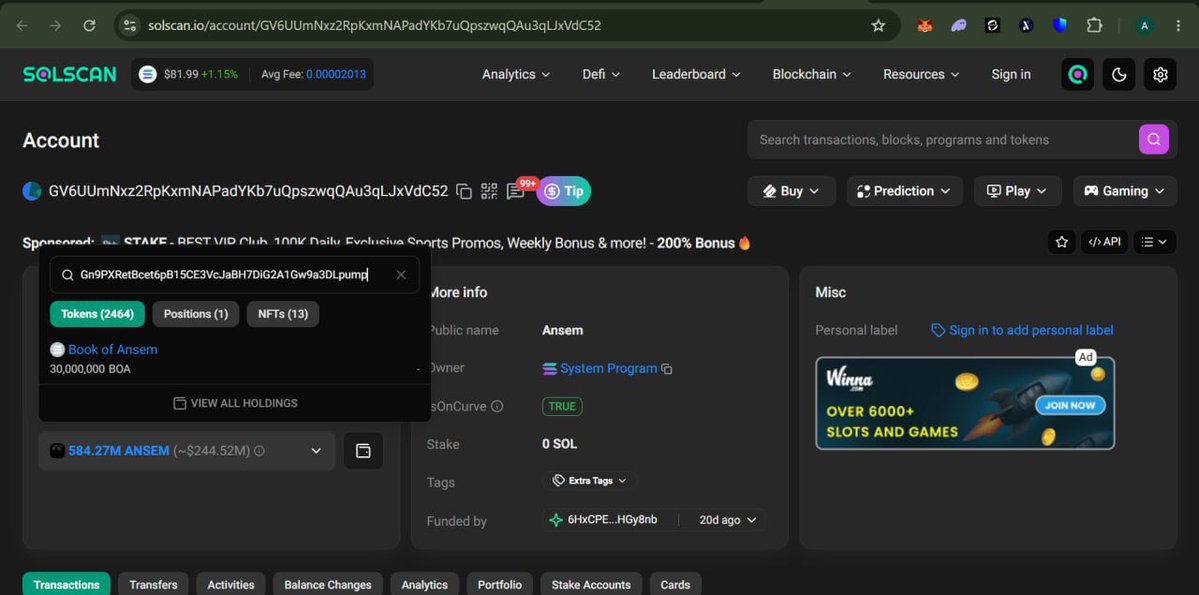Viewport: 1199px width, 595px height.
Task: Switch to the Transfers tab
Action: click(x=153, y=584)
